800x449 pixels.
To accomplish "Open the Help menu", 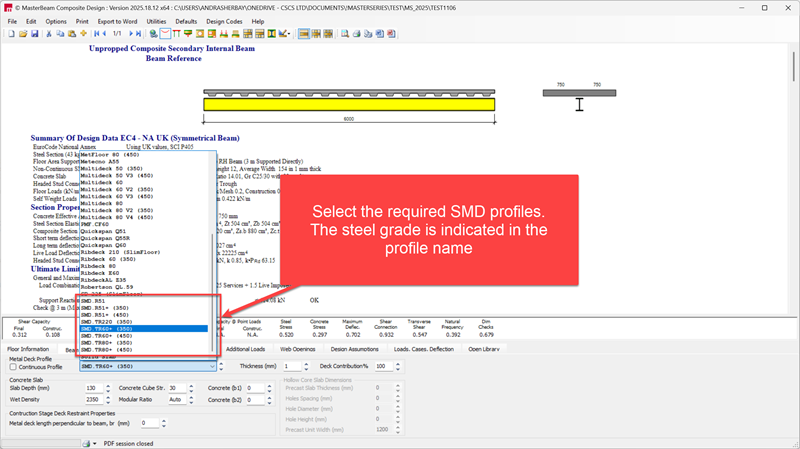I will click(258, 21).
